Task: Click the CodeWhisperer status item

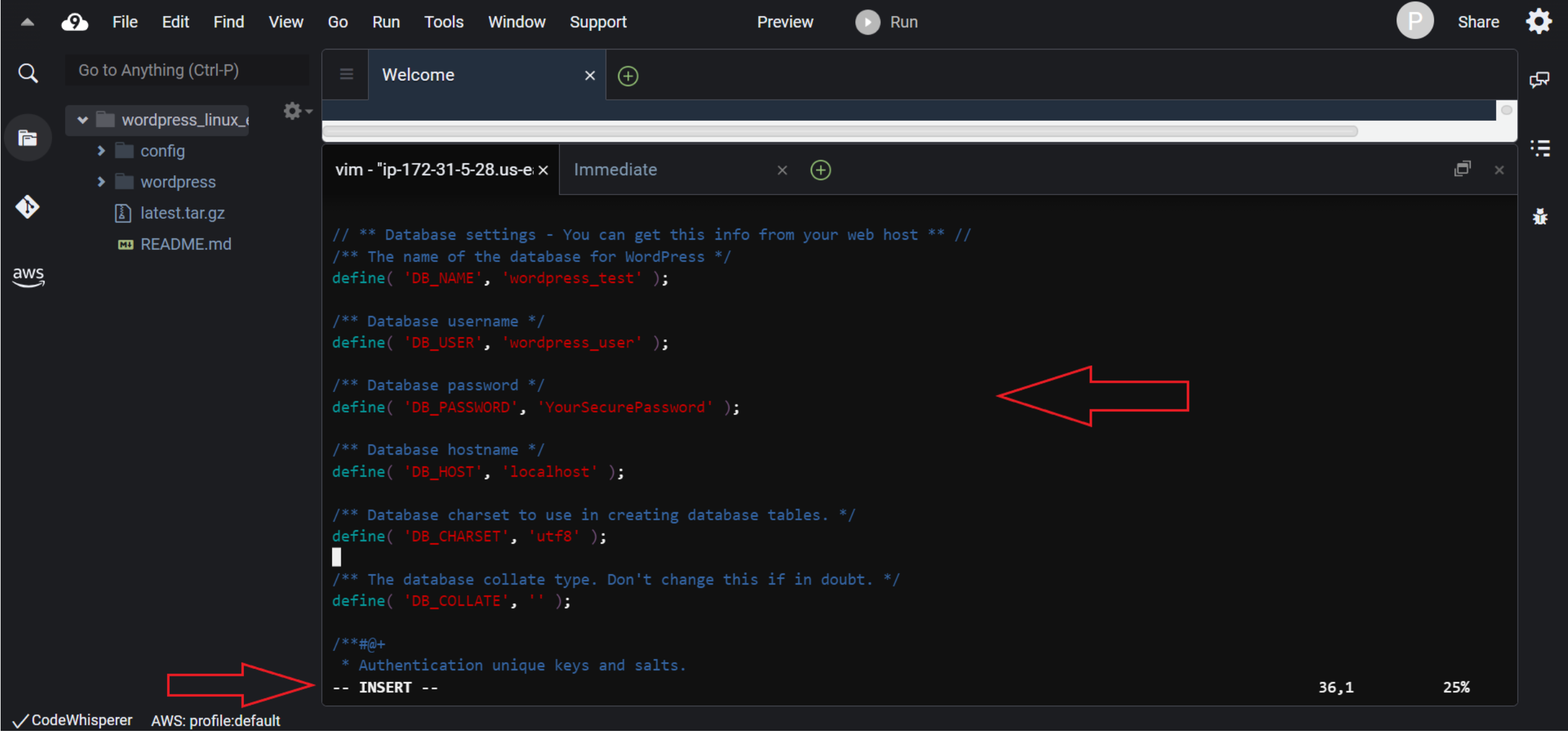Action: (x=72, y=720)
